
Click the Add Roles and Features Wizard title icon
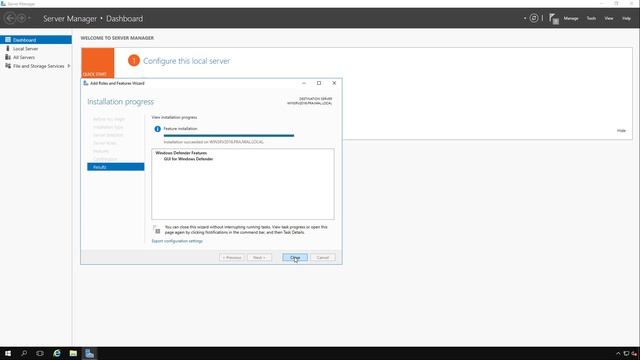85,83
